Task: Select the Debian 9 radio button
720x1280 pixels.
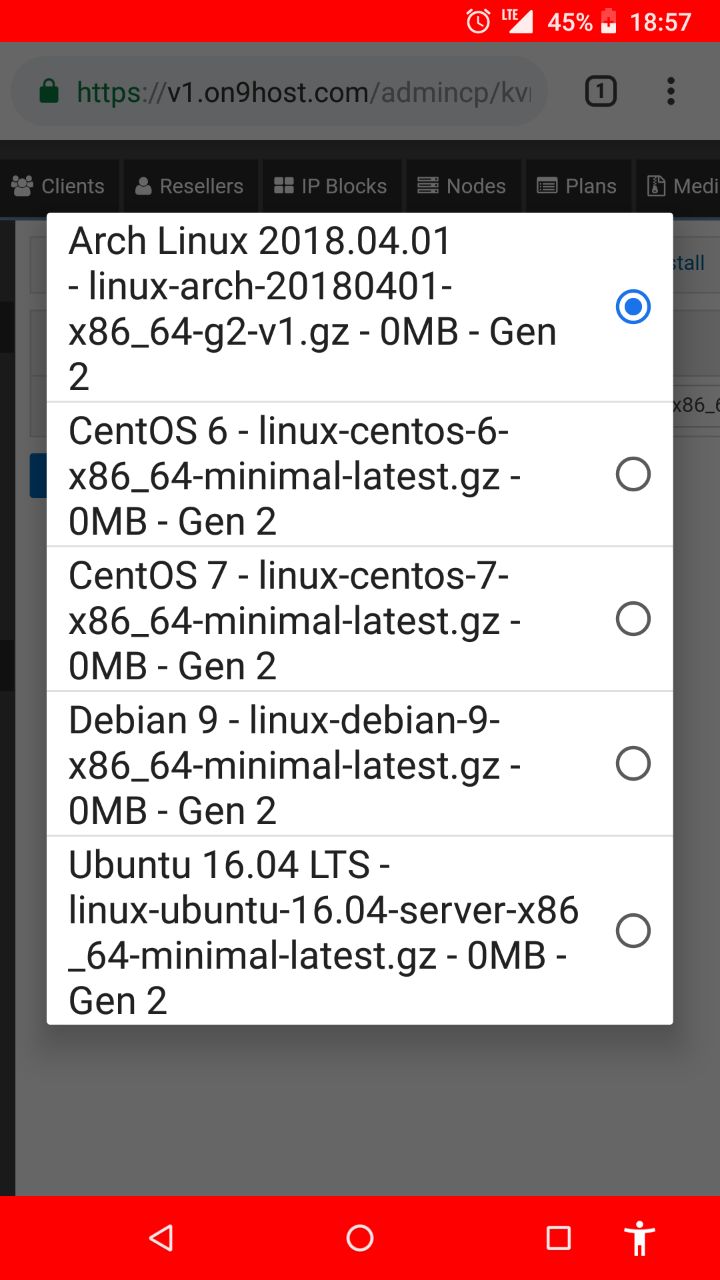Action: tap(633, 764)
